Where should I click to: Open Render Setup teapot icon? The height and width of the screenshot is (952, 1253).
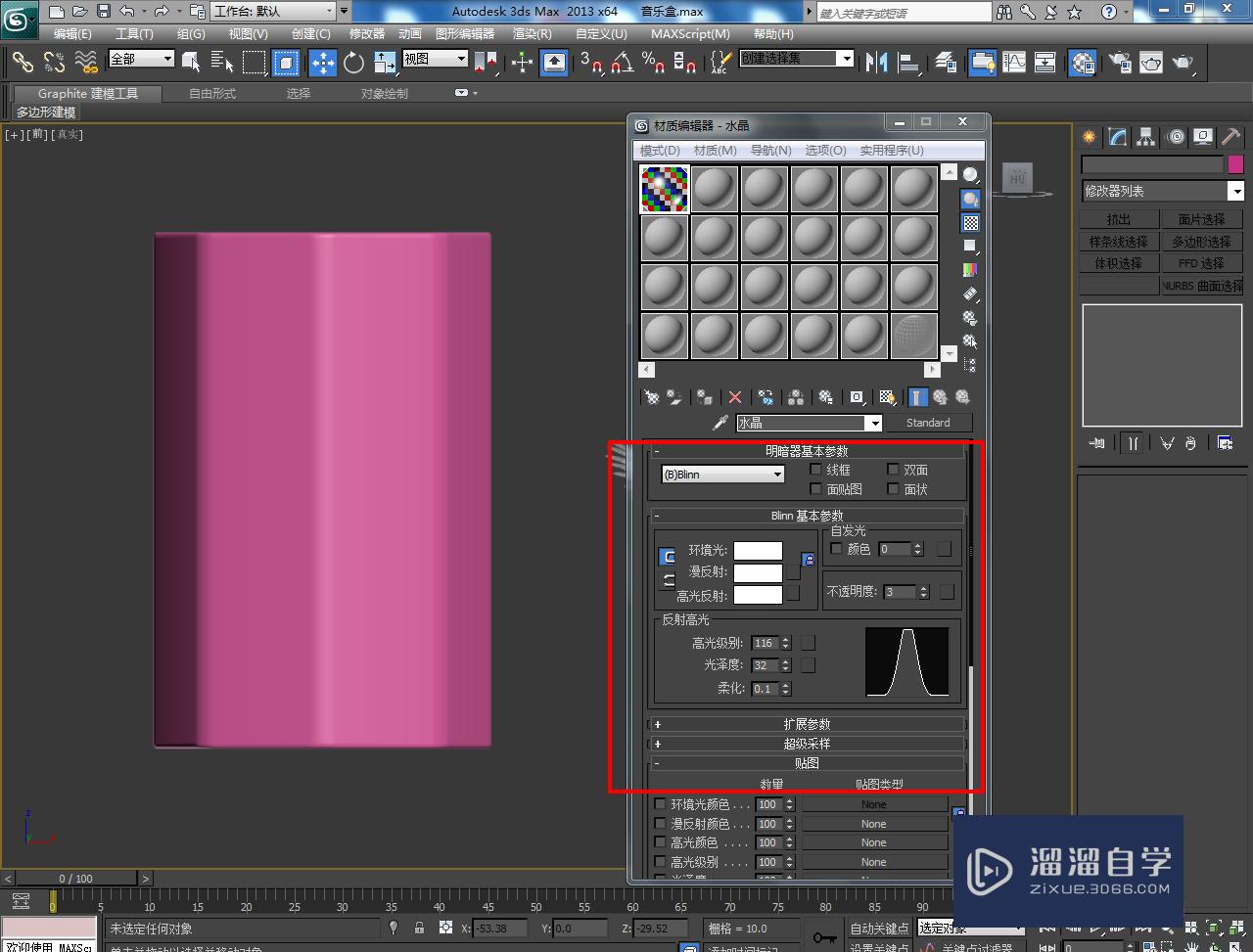(x=1119, y=63)
